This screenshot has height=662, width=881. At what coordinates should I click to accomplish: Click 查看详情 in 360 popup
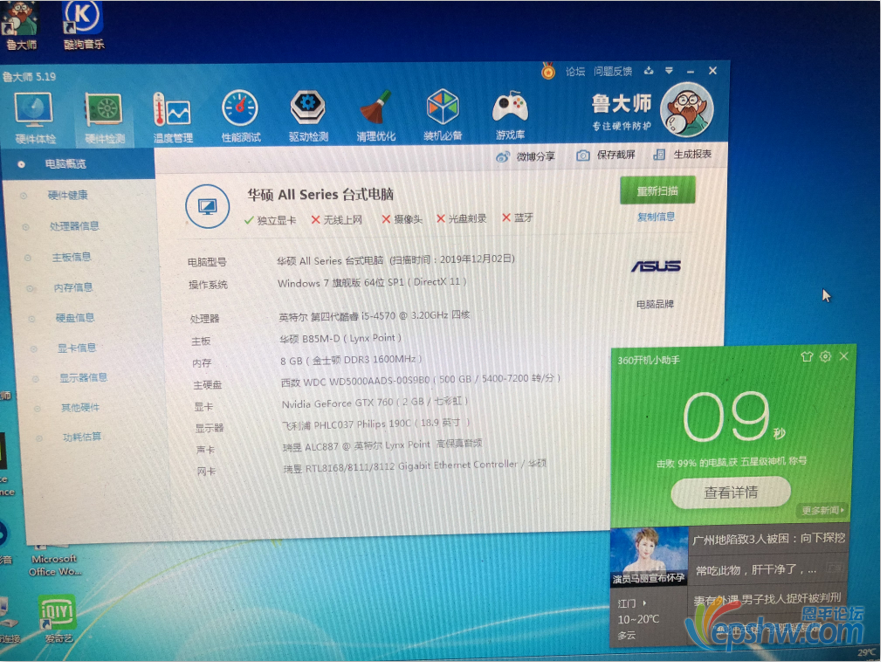tap(730, 492)
